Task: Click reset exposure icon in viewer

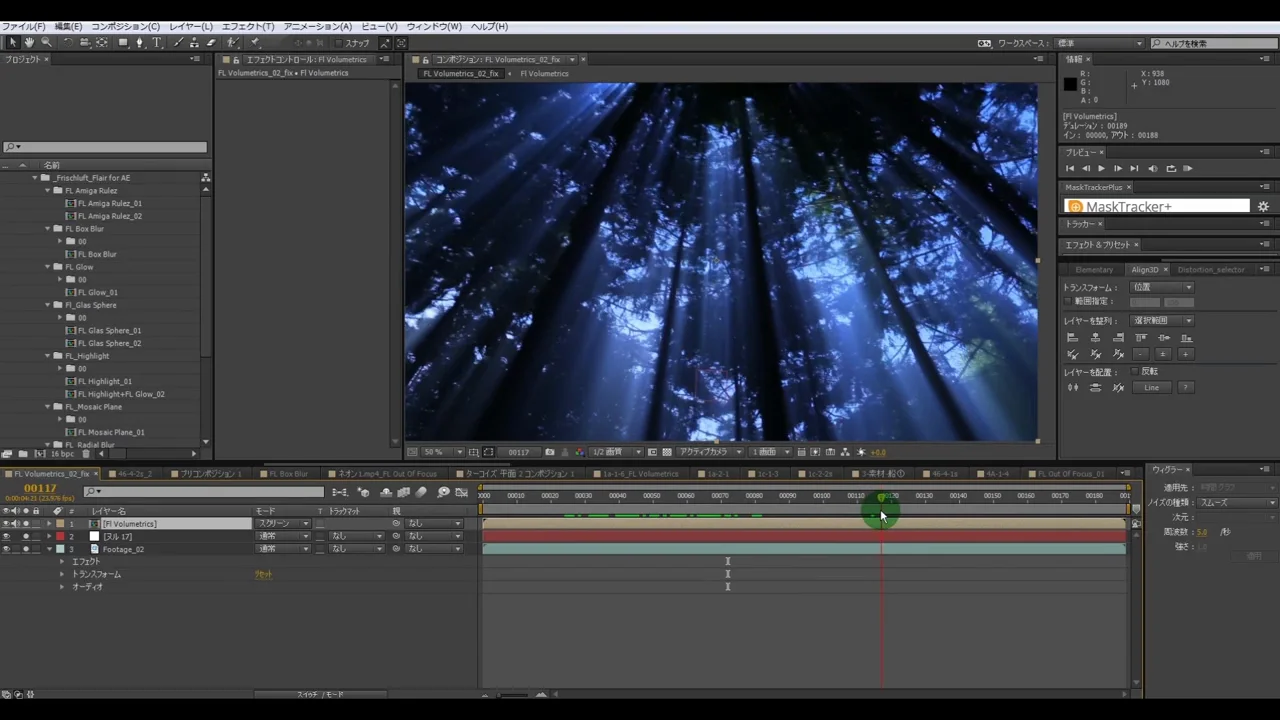Action: [x=861, y=452]
